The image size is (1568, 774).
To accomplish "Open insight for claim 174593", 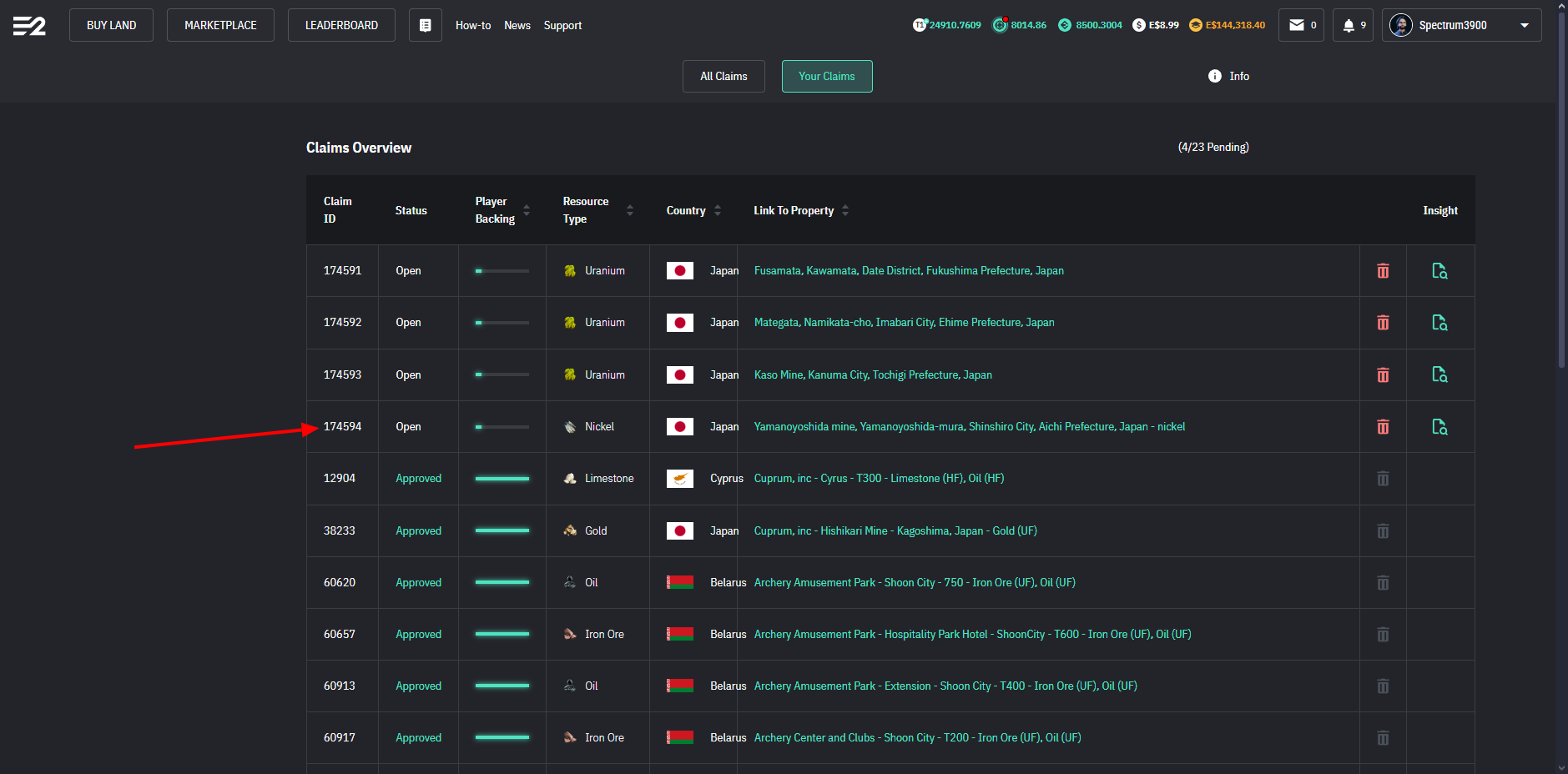I will (x=1439, y=375).
